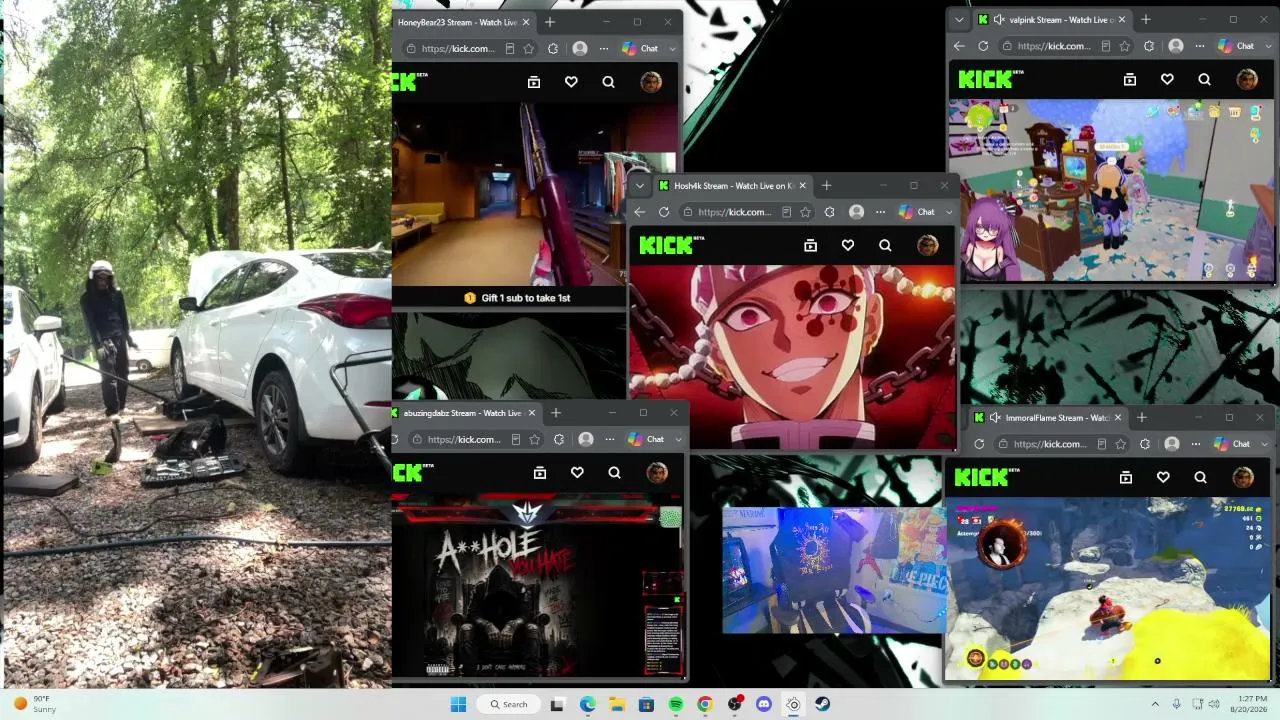Click the Kick logo in Hosh4k window
The width and height of the screenshot is (1280, 720).
[x=672, y=245]
